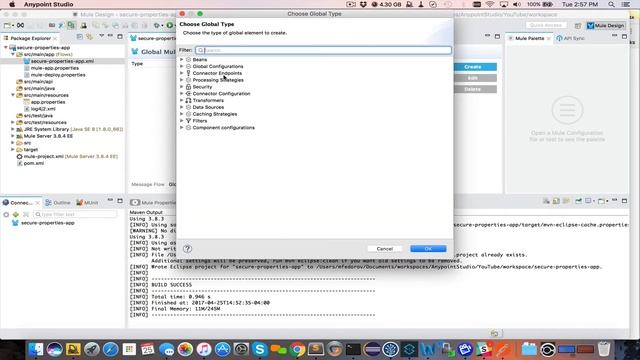Image resolution: width=640 pixels, height=360 pixels.
Task: Select pom.xml in Package Explorer
Action: coord(33,163)
